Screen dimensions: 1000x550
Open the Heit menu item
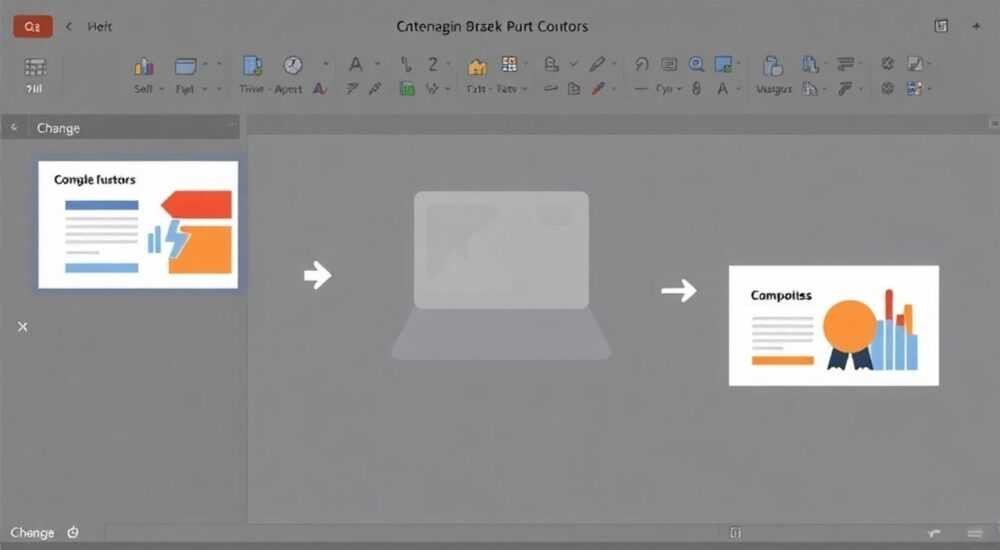(x=99, y=27)
